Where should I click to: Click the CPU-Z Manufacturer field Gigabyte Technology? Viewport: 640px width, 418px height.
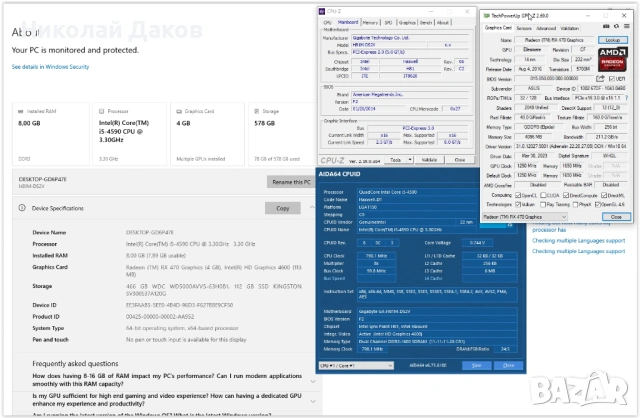pos(410,38)
